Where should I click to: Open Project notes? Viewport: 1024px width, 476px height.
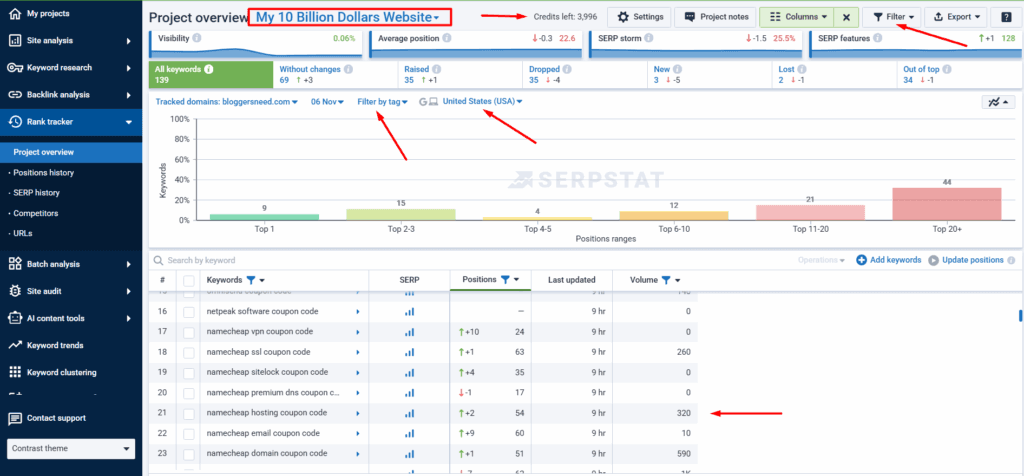pyautogui.click(x=716, y=17)
